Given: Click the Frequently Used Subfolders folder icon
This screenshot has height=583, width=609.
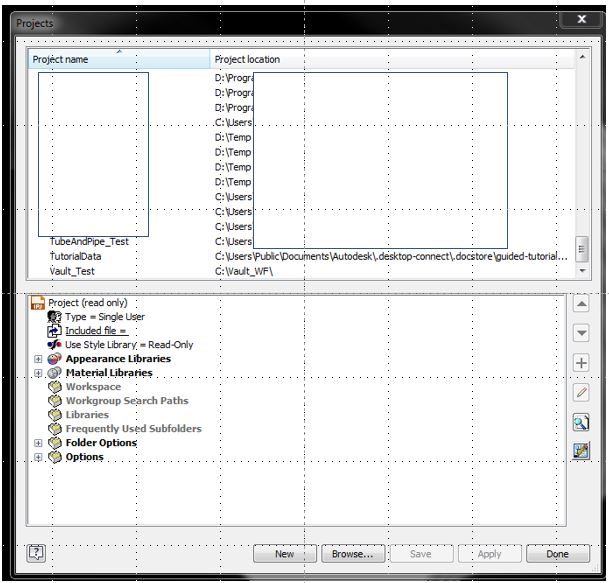Looking at the screenshot, I should pyautogui.click(x=55, y=428).
